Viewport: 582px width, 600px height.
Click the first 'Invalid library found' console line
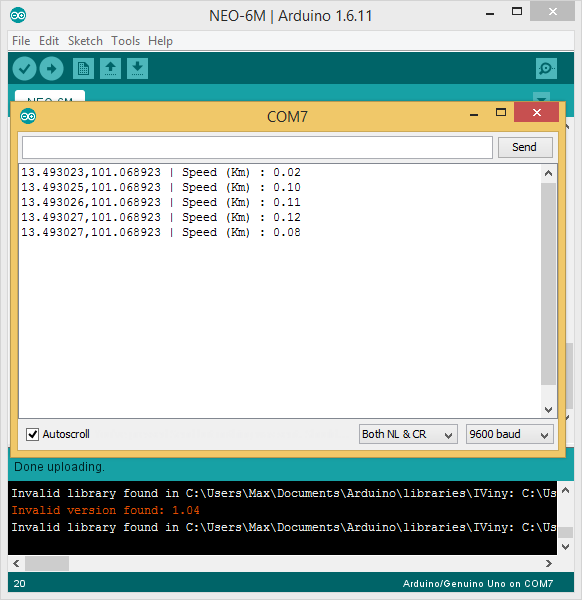point(284,493)
